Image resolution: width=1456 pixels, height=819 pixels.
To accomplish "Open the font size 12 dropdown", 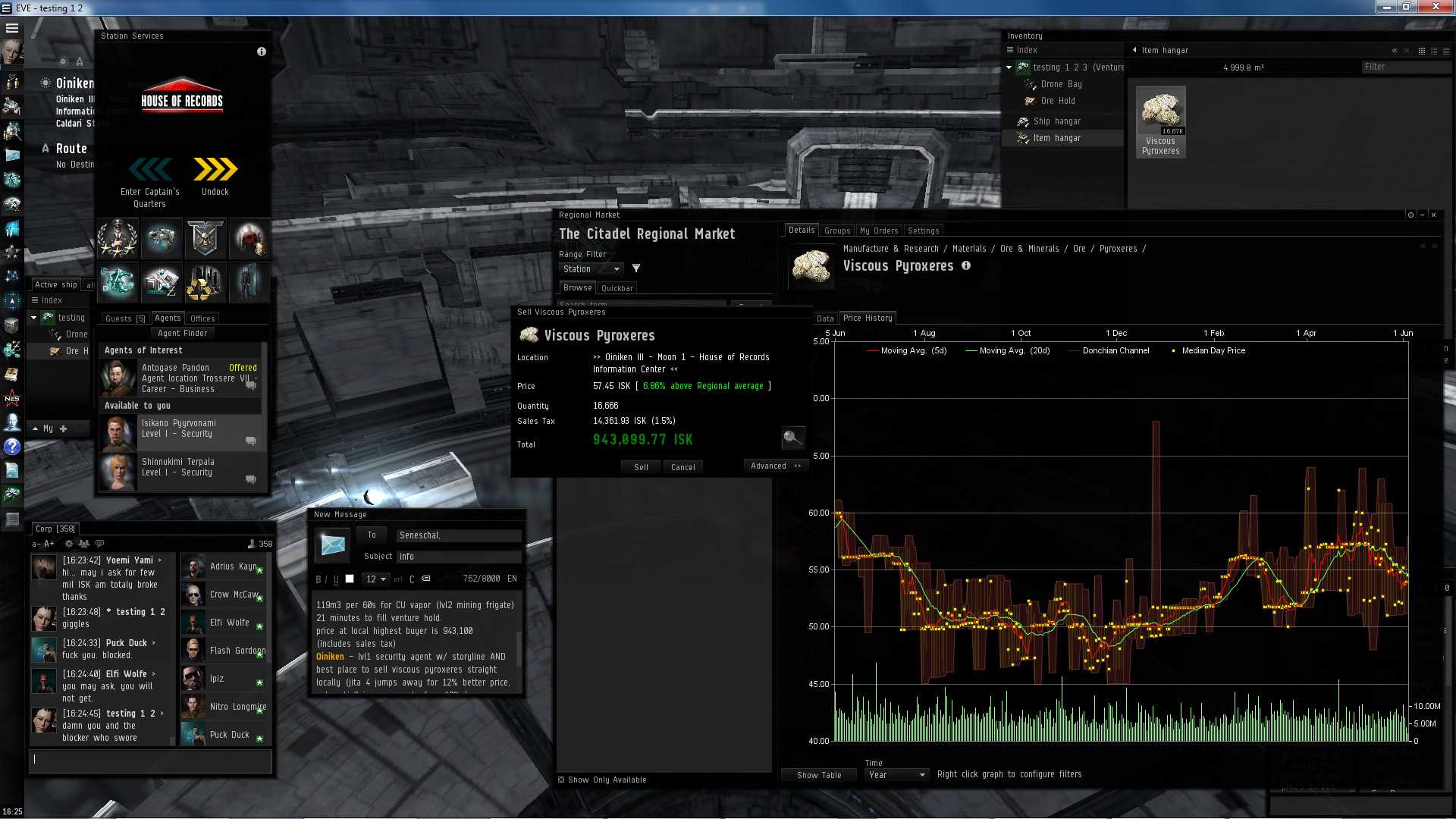I will 375,579.
